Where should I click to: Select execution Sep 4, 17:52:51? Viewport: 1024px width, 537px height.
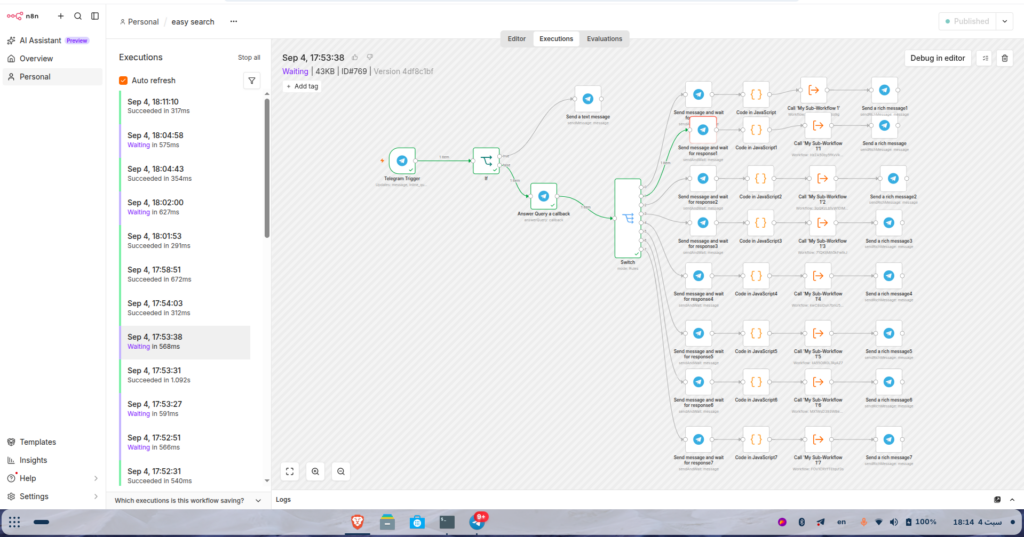pyautogui.click(x=185, y=443)
